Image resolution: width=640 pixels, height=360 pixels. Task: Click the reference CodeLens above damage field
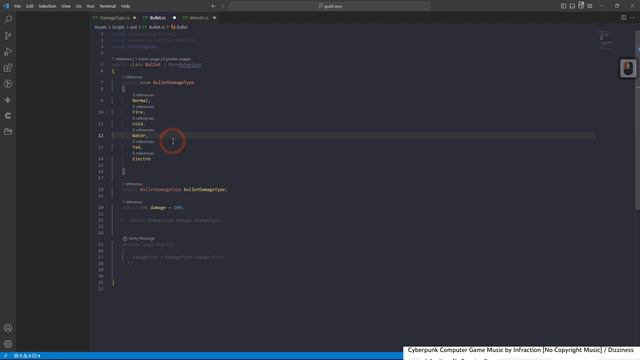132,202
